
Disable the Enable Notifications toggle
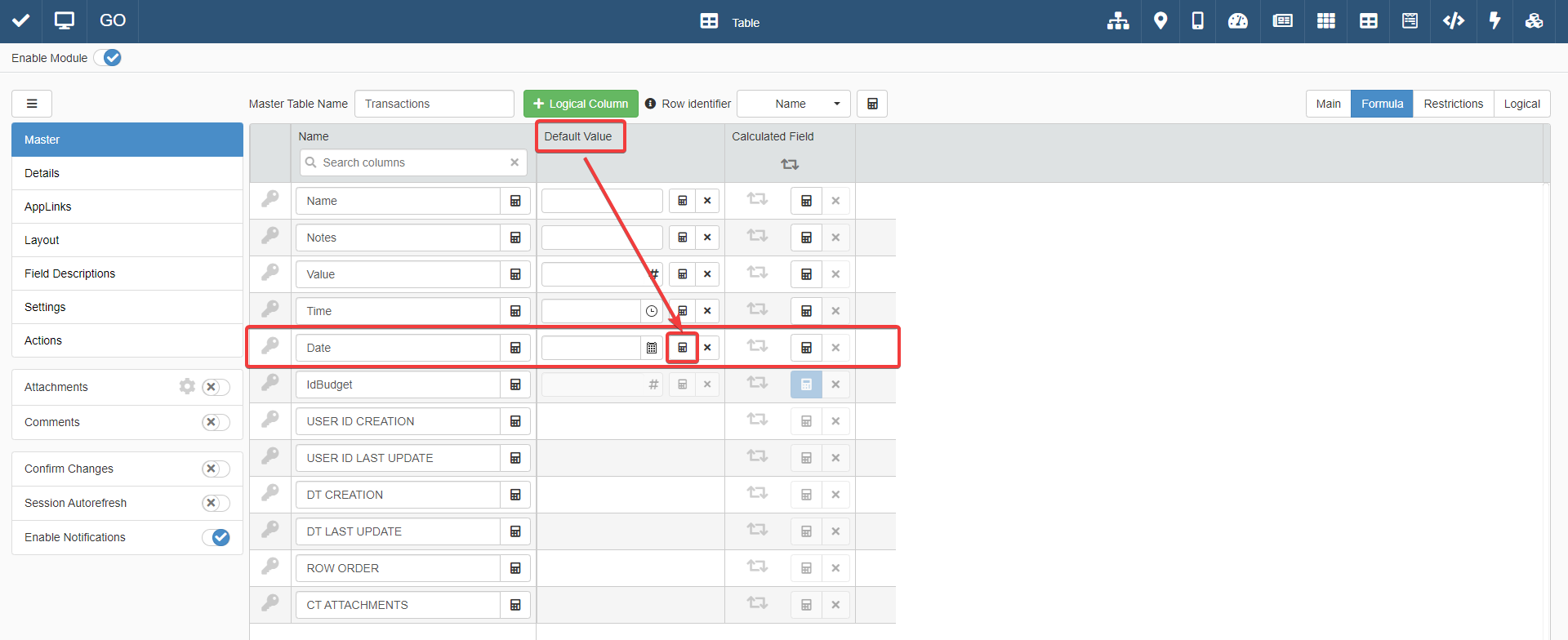[216, 537]
